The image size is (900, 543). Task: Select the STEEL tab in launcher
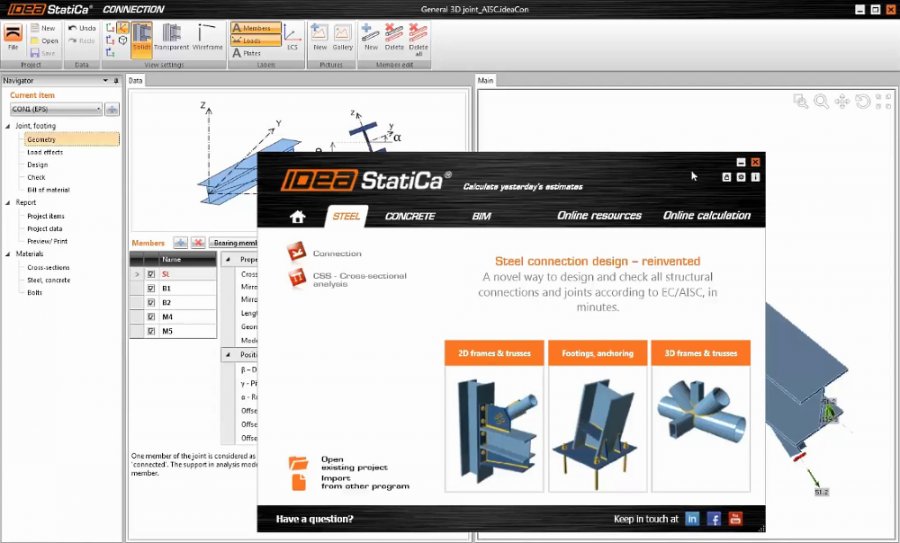pyautogui.click(x=346, y=216)
